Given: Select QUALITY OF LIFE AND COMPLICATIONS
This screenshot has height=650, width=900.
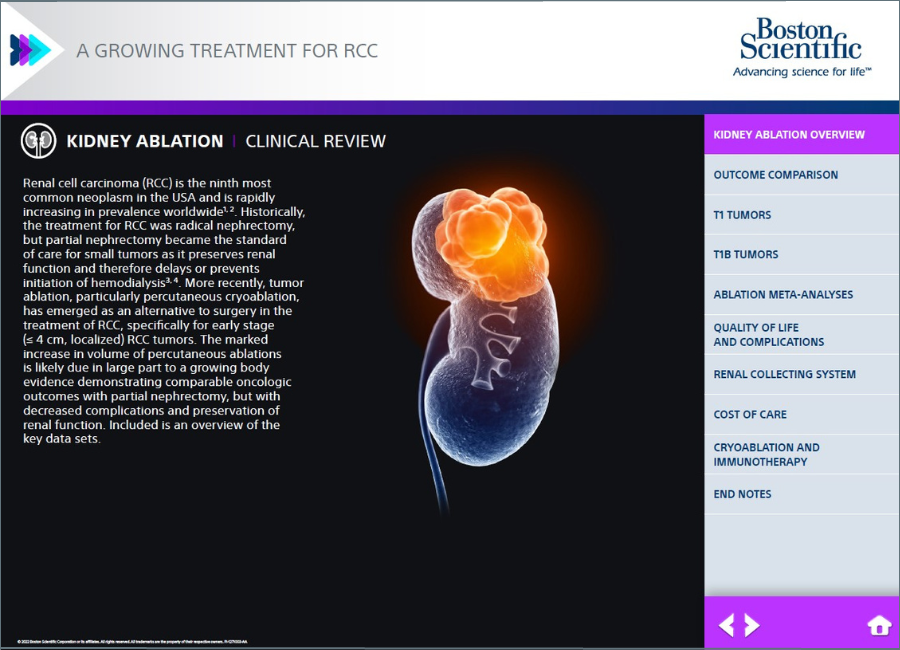Looking at the screenshot, I should pos(800,334).
